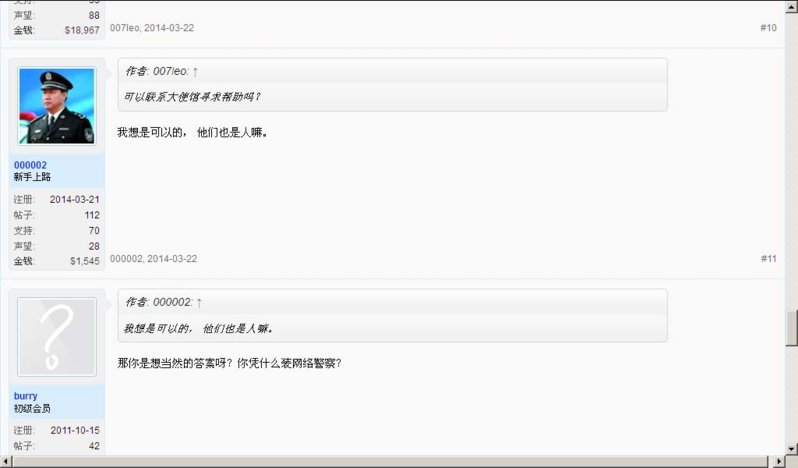Viewport: 798px width, 468px height.
Task: Click the up arrow in the 000002 quote
Action: pos(199,303)
